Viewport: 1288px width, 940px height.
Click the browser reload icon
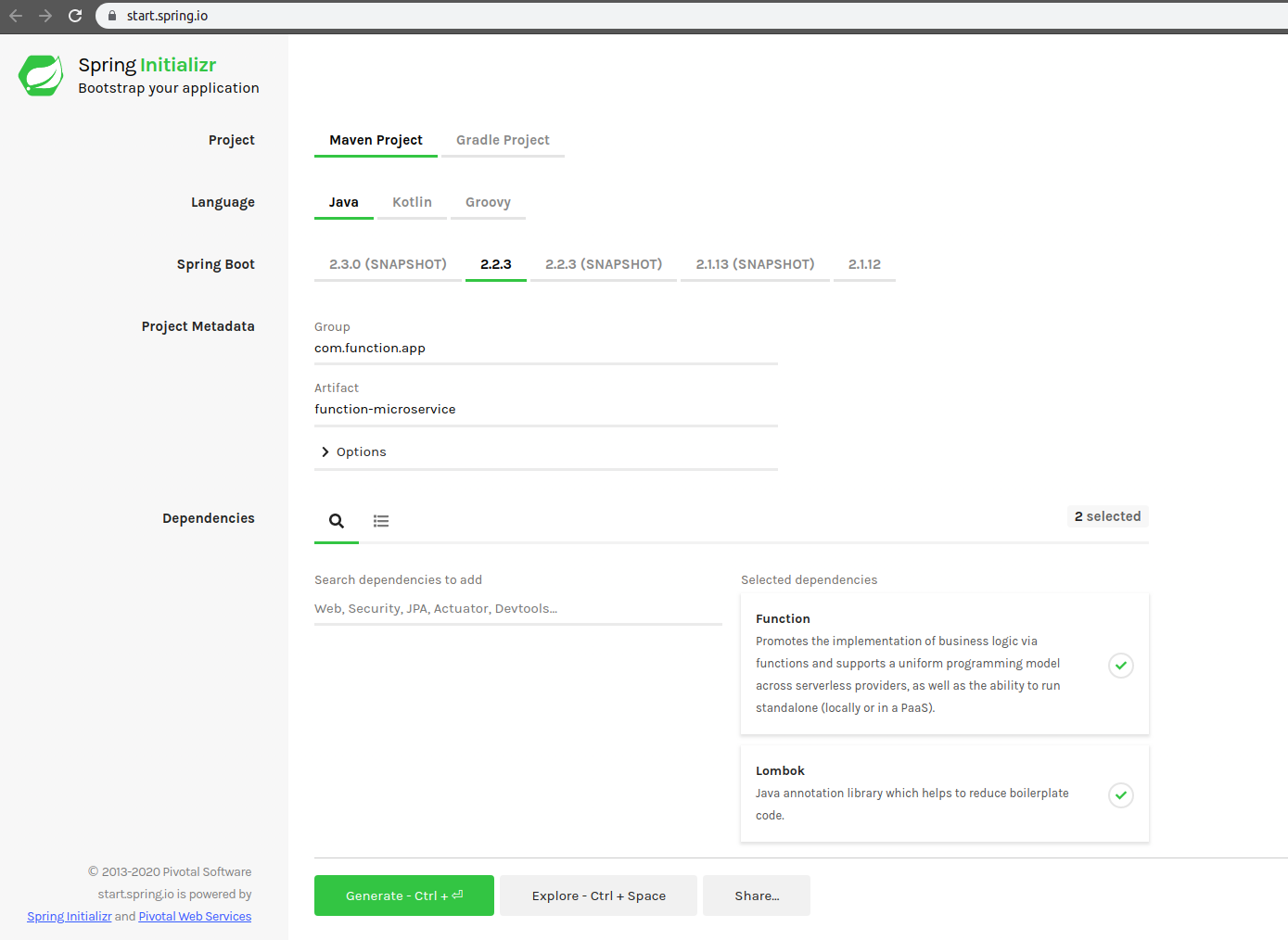pyautogui.click(x=73, y=15)
